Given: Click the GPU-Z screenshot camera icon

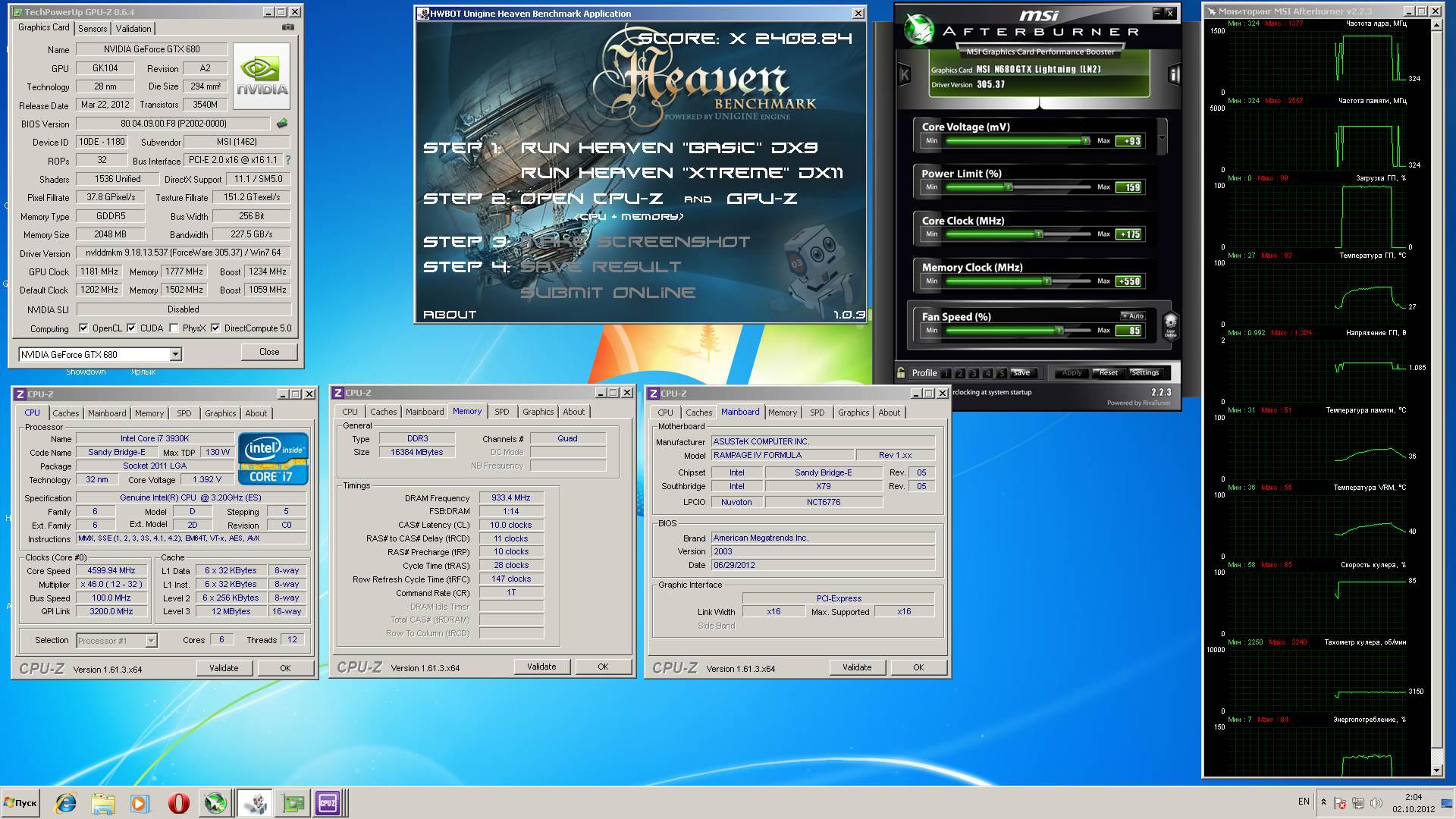Looking at the screenshot, I should (288, 27).
